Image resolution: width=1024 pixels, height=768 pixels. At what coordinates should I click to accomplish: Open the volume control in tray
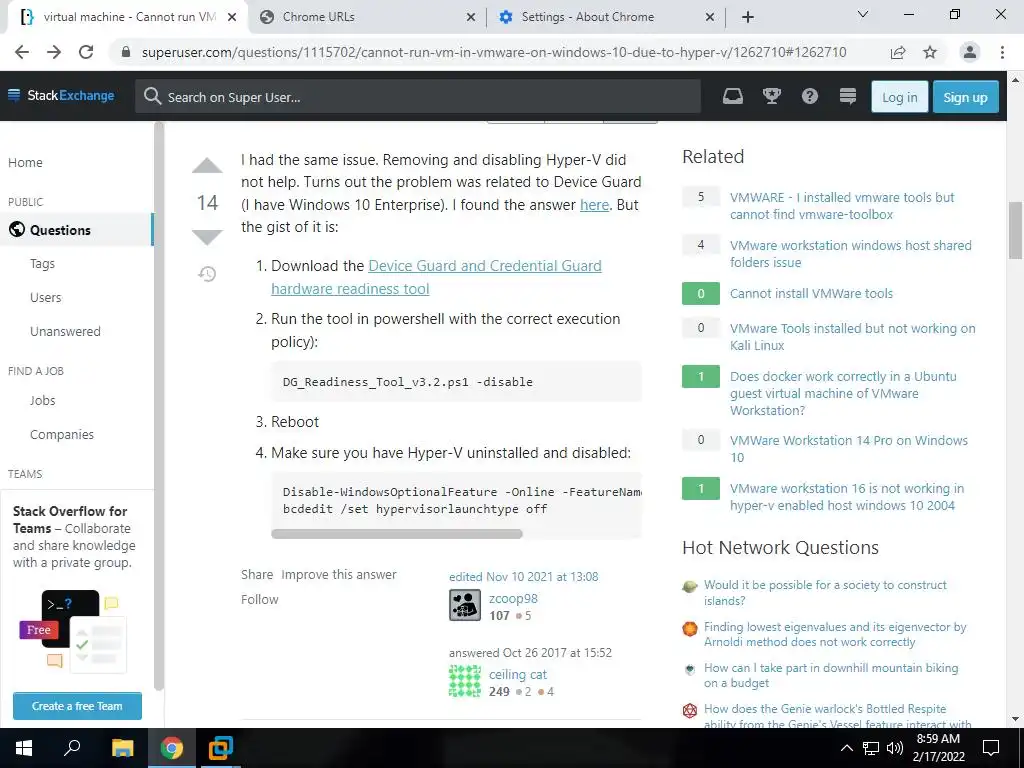coord(895,748)
